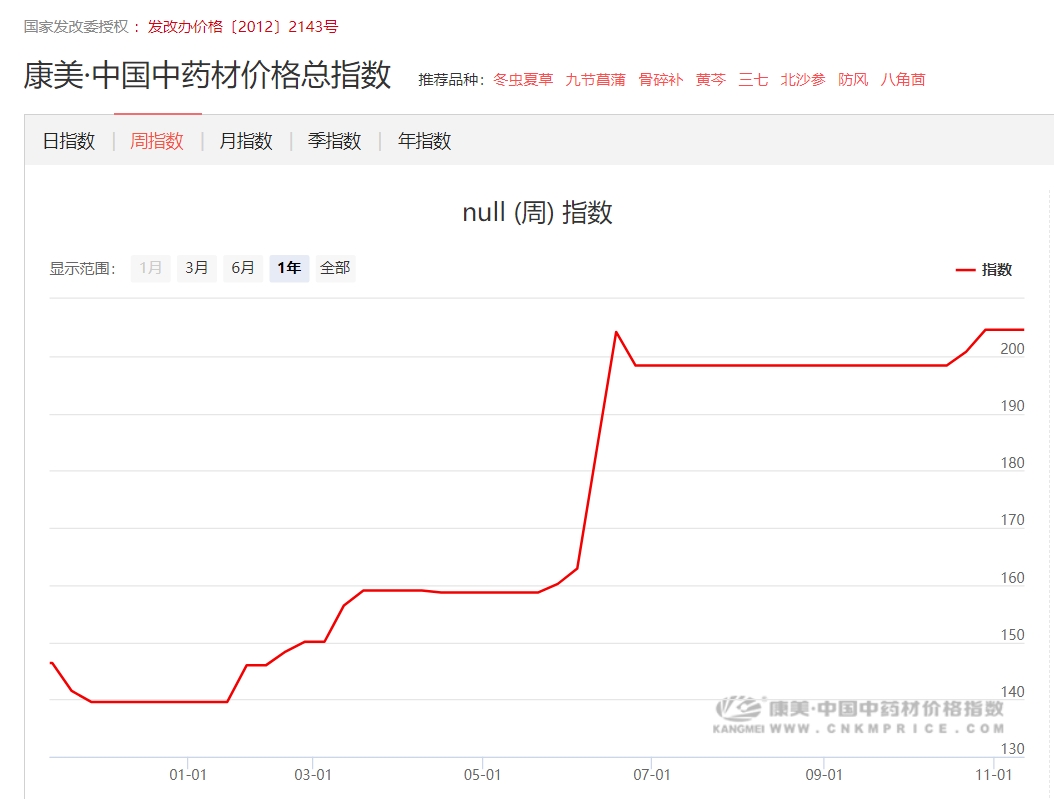
Task: Click the chart line's peak before 07-01
Action: pos(616,332)
